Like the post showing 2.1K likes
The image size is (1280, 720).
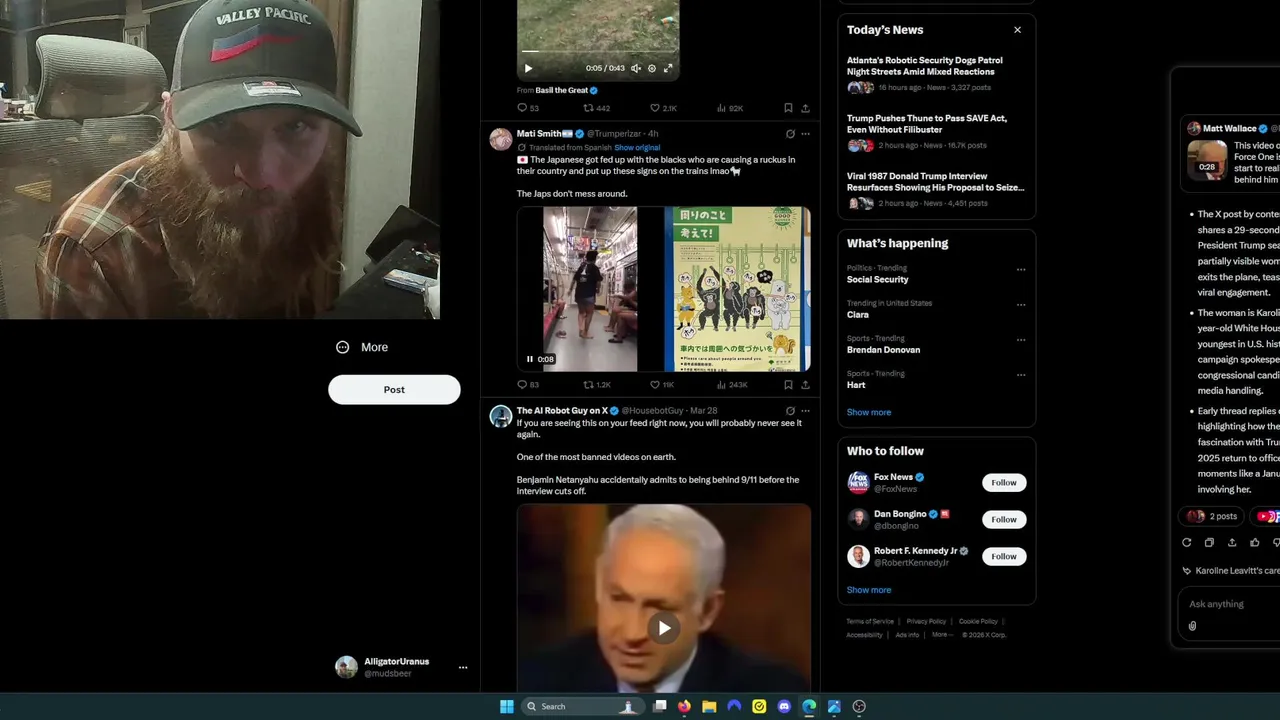663,108
